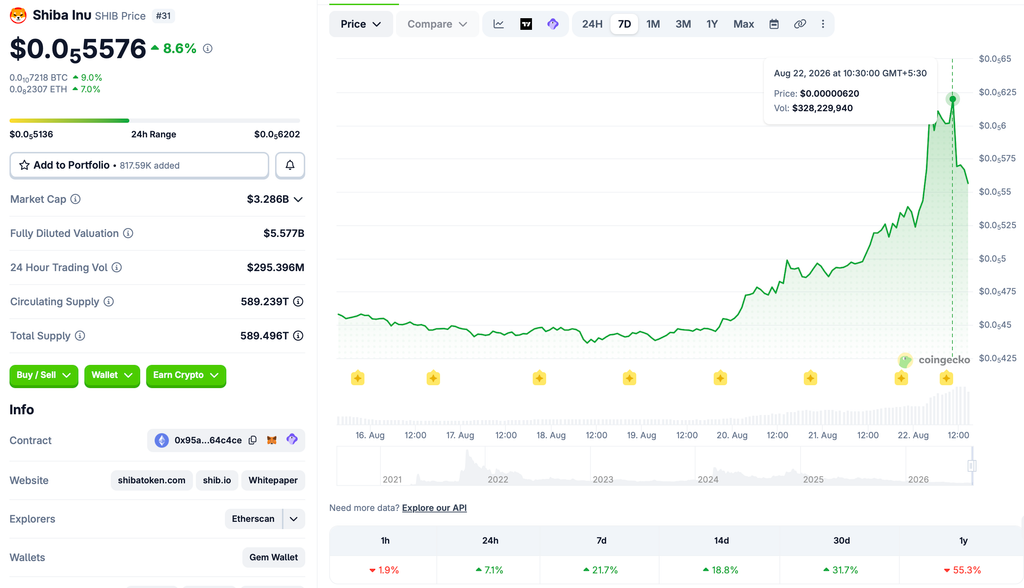Click the star in Add to Portfolio
The image size is (1024, 588).
(24, 165)
